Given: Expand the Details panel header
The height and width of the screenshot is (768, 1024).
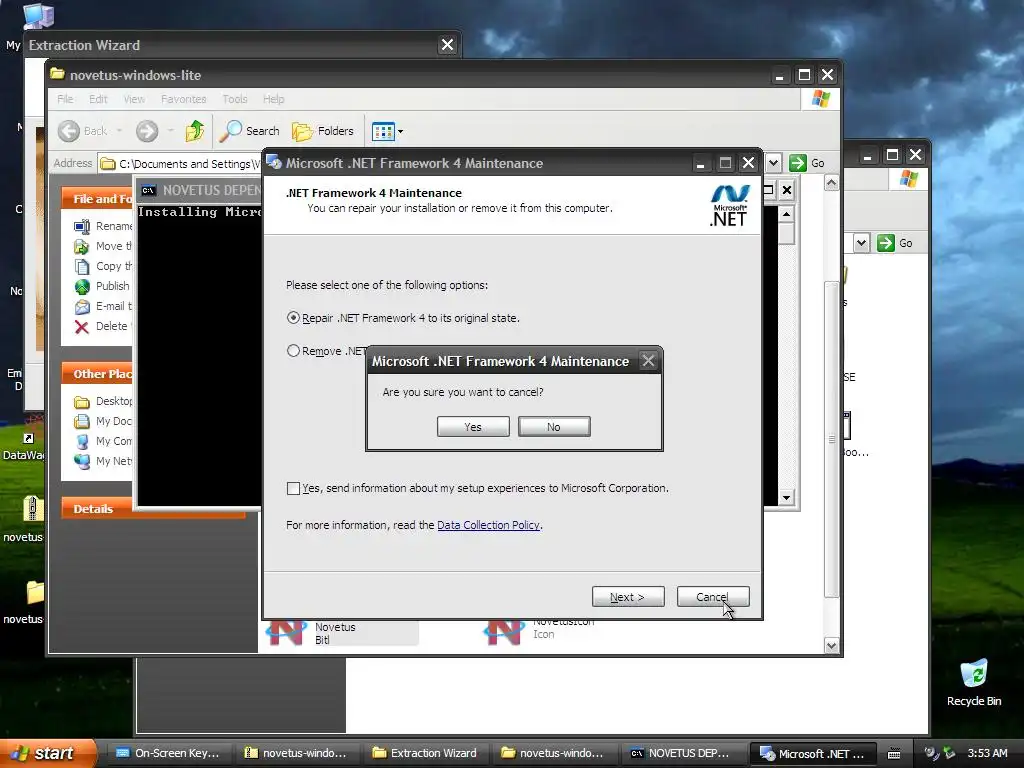Looking at the screenshot, I should click(153, 509).
